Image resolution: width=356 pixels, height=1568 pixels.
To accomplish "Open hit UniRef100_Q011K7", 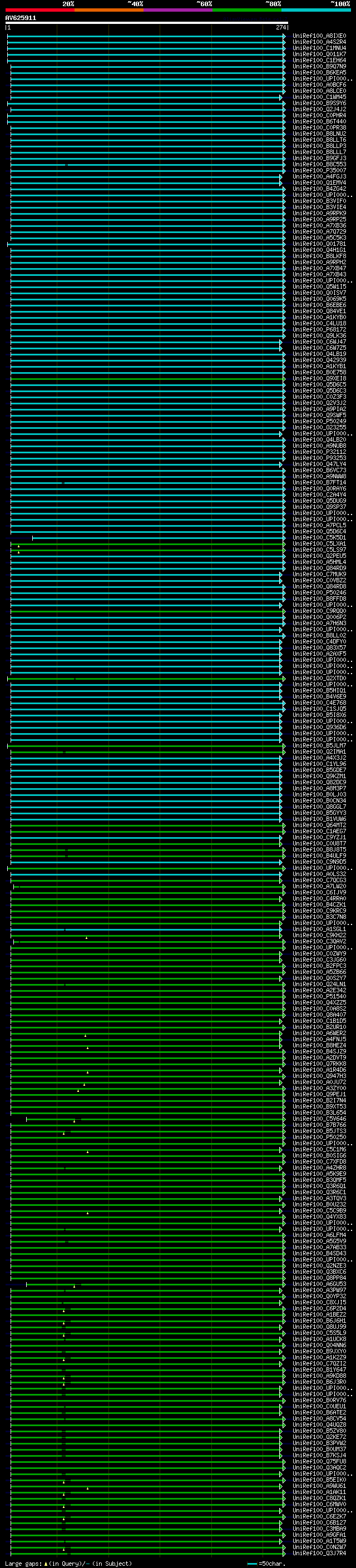I will (x=319, y=54).
